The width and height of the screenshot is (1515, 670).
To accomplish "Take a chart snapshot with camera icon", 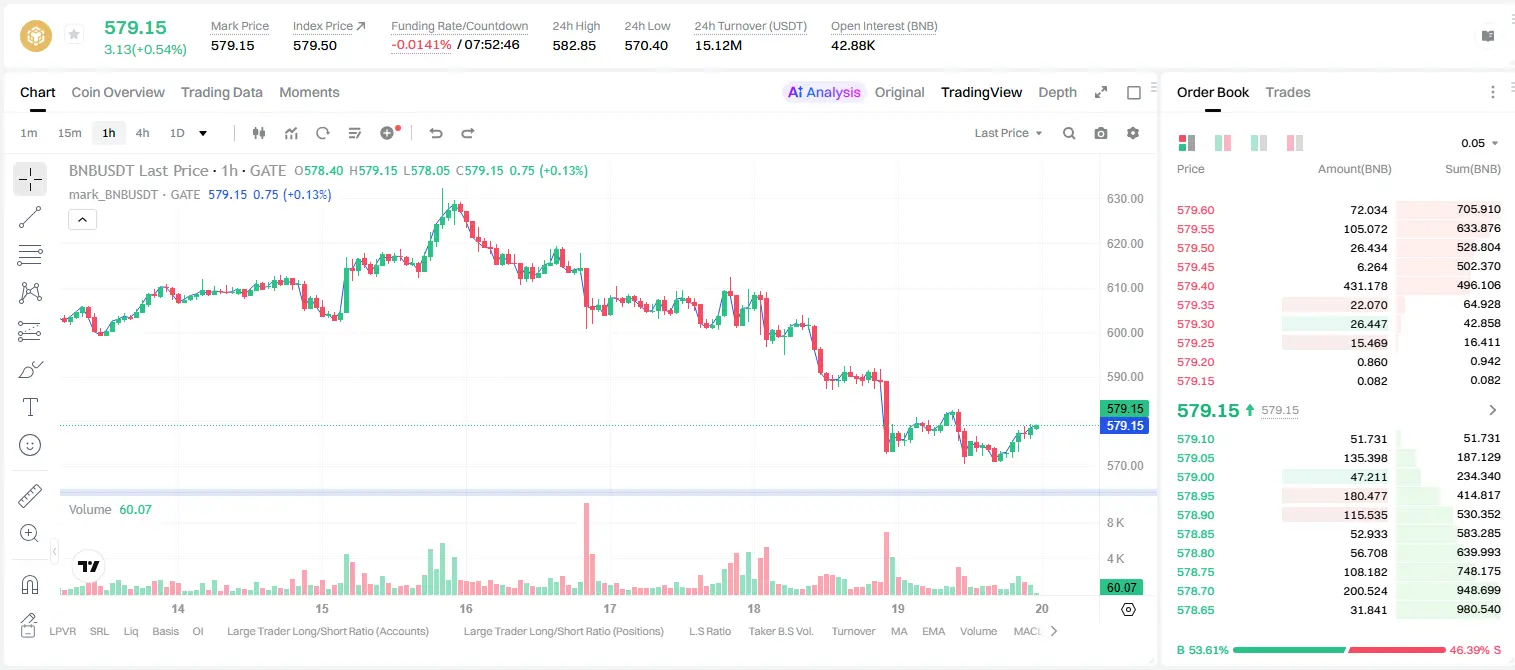I will click(x=1101, y=133).
